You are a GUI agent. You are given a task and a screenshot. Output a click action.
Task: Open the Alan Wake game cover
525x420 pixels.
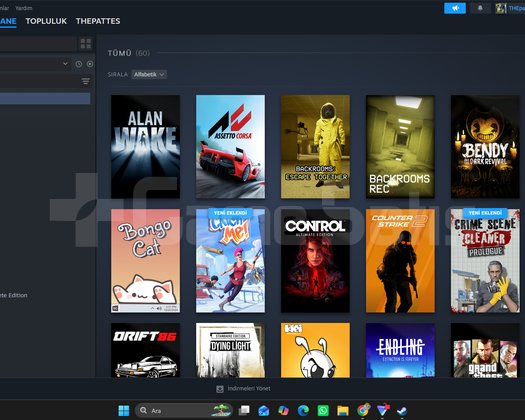pos(145,147)
